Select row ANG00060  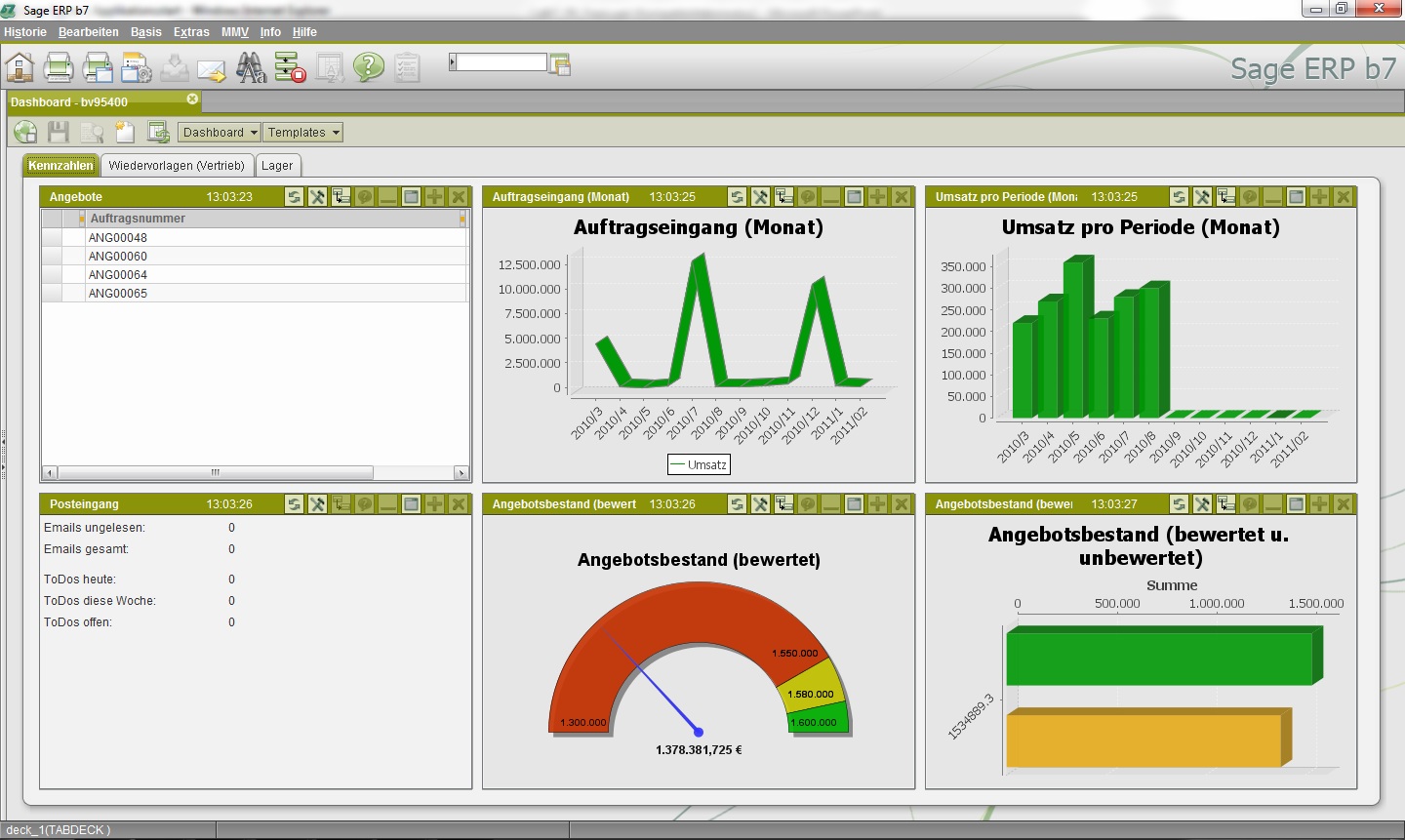[255, 256]
